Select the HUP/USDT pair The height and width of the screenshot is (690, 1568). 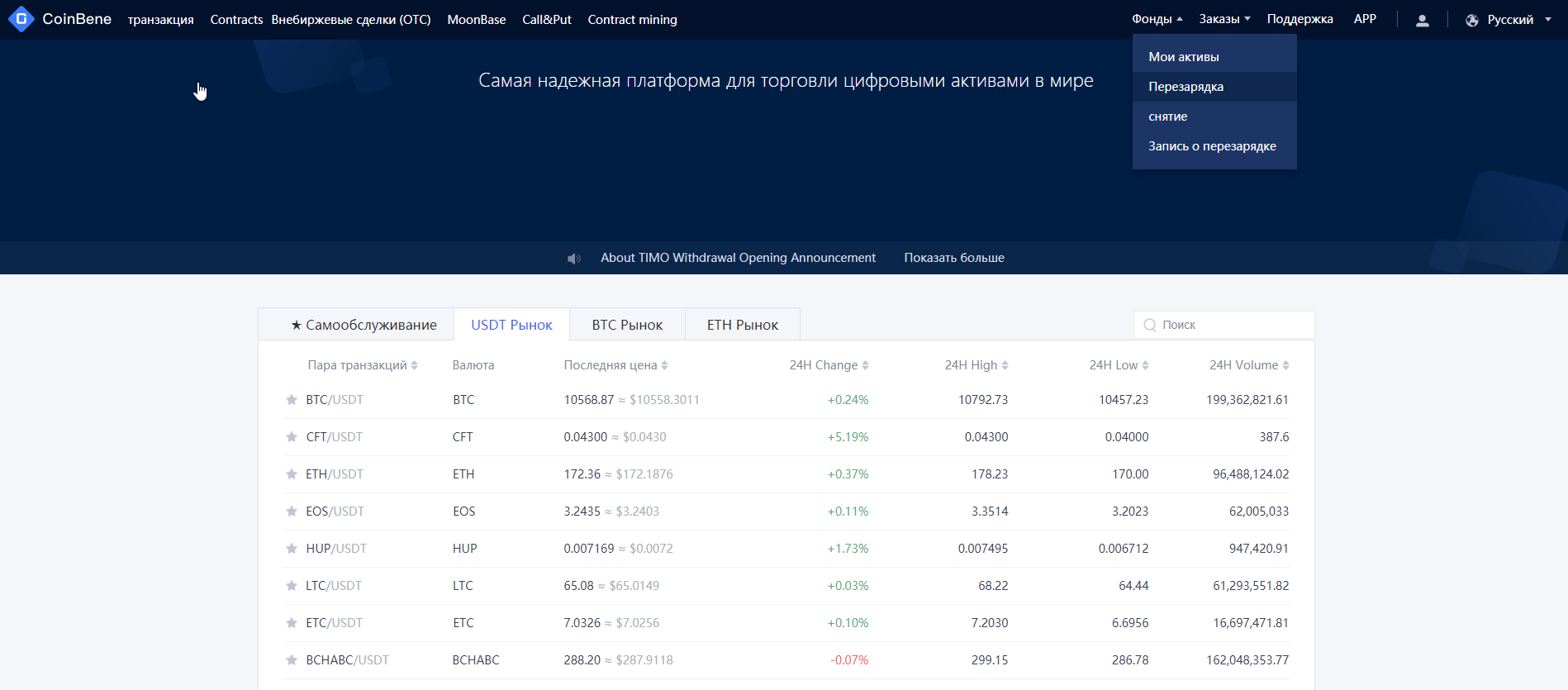[336, 549]
